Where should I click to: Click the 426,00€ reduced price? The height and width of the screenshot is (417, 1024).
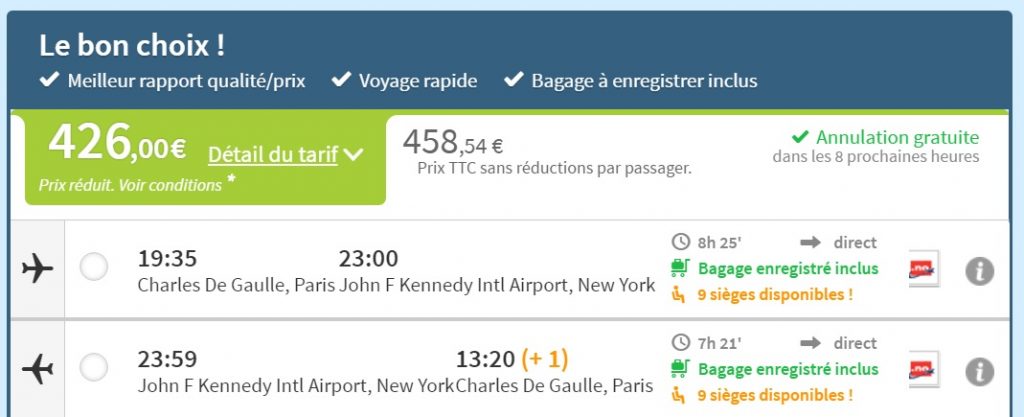[x=117, y=146]
